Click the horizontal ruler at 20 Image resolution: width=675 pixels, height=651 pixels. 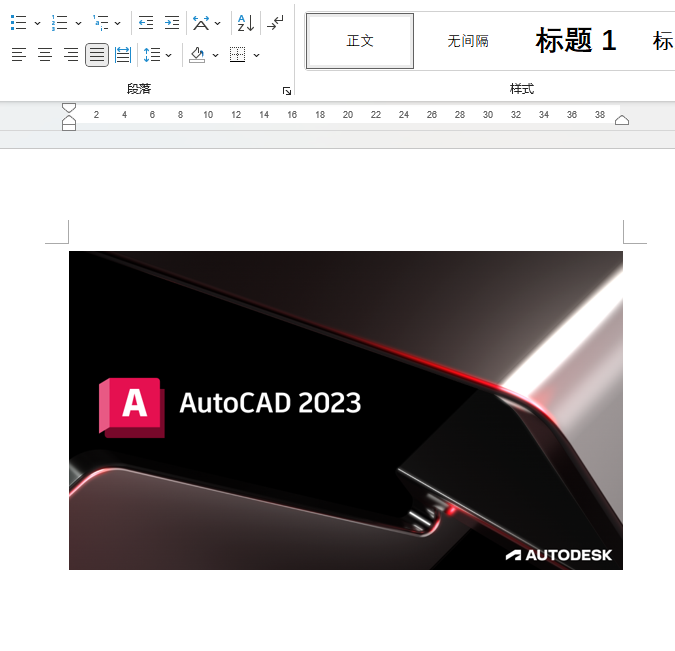tap(348, 115)
